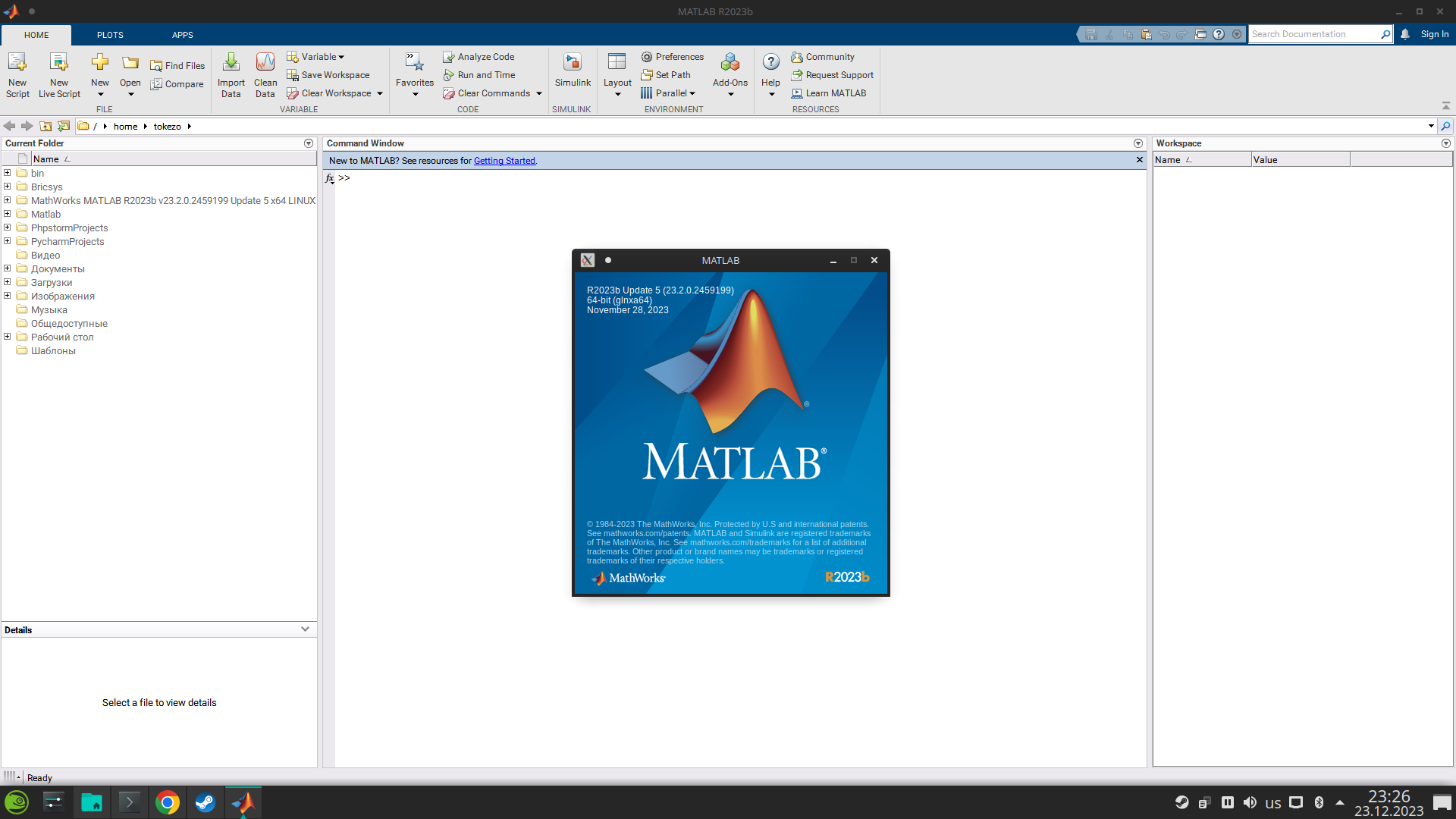The height and width of the screenshot is (819, 1456).
Task: Open the Getting Started link
Action: pos(504,160)
